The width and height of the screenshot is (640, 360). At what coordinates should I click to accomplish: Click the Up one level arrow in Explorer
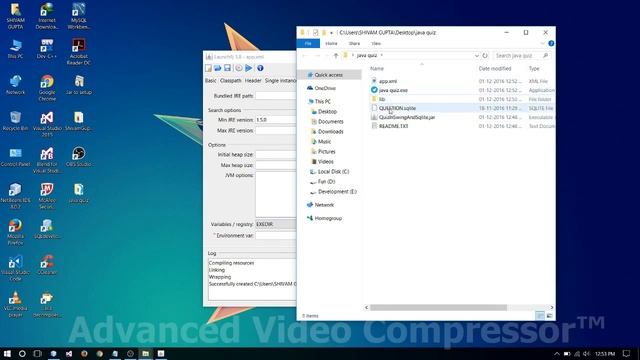coord(336,56)
